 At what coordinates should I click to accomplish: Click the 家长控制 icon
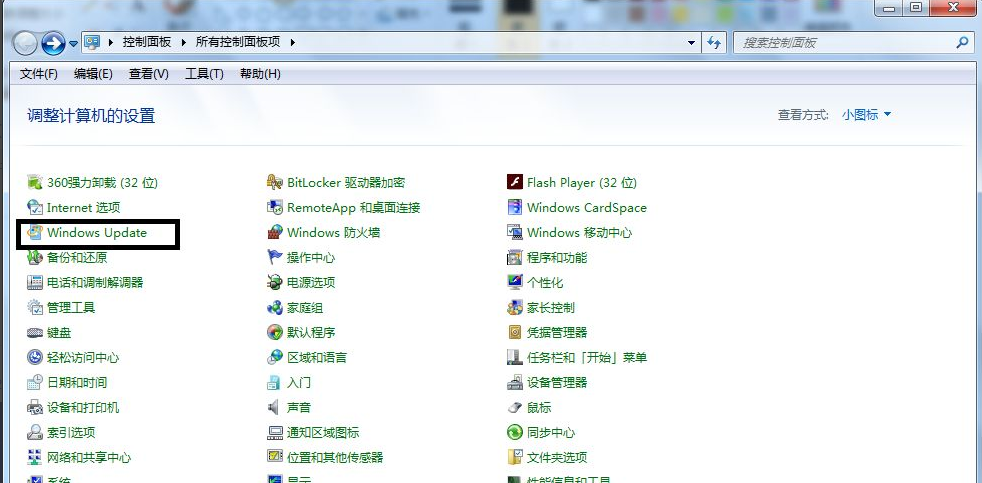[x=515, y=308]
